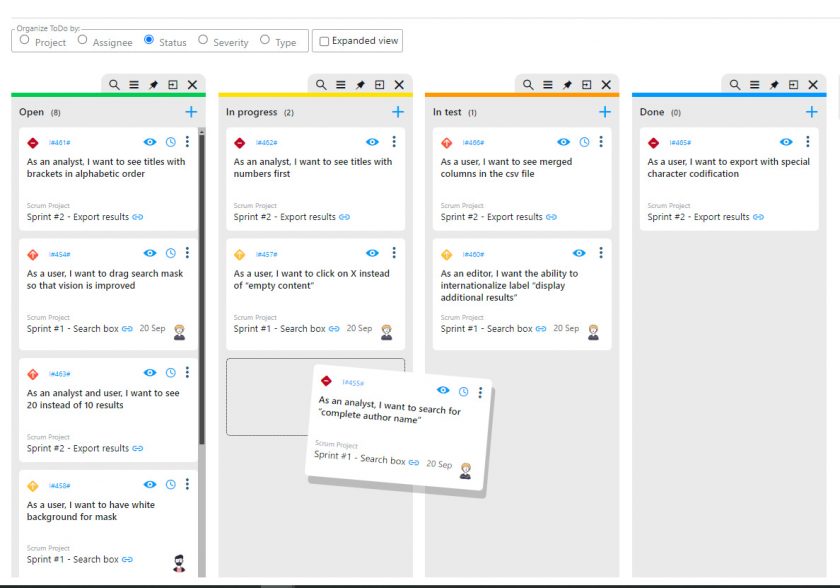Open the three-dot menu on card #465
The width and height of the screenshot is (840, 588).
click(x=807, y=140)
